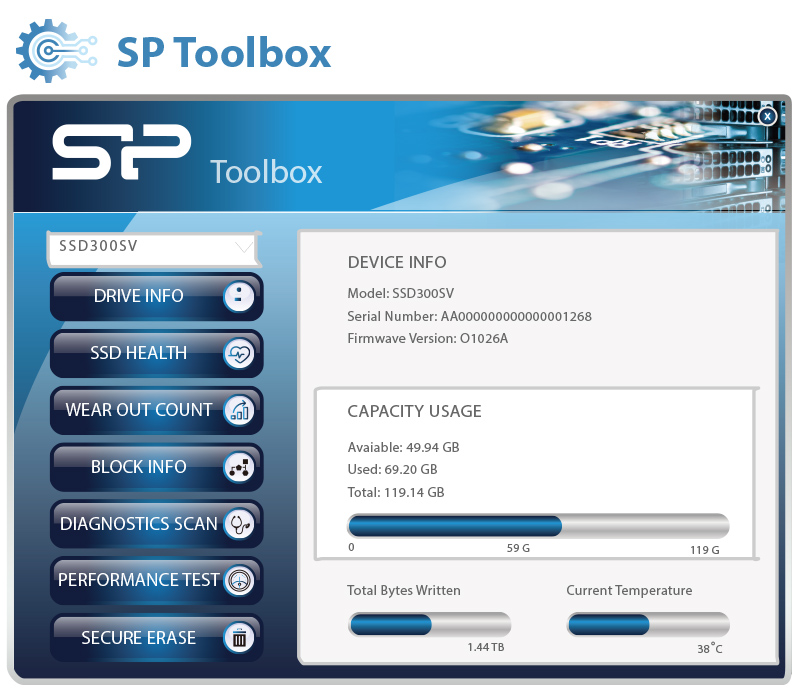This screenshot has height=690, width=800.
Task: Select the SECURE ERASE label
Action: coord(138,638)
